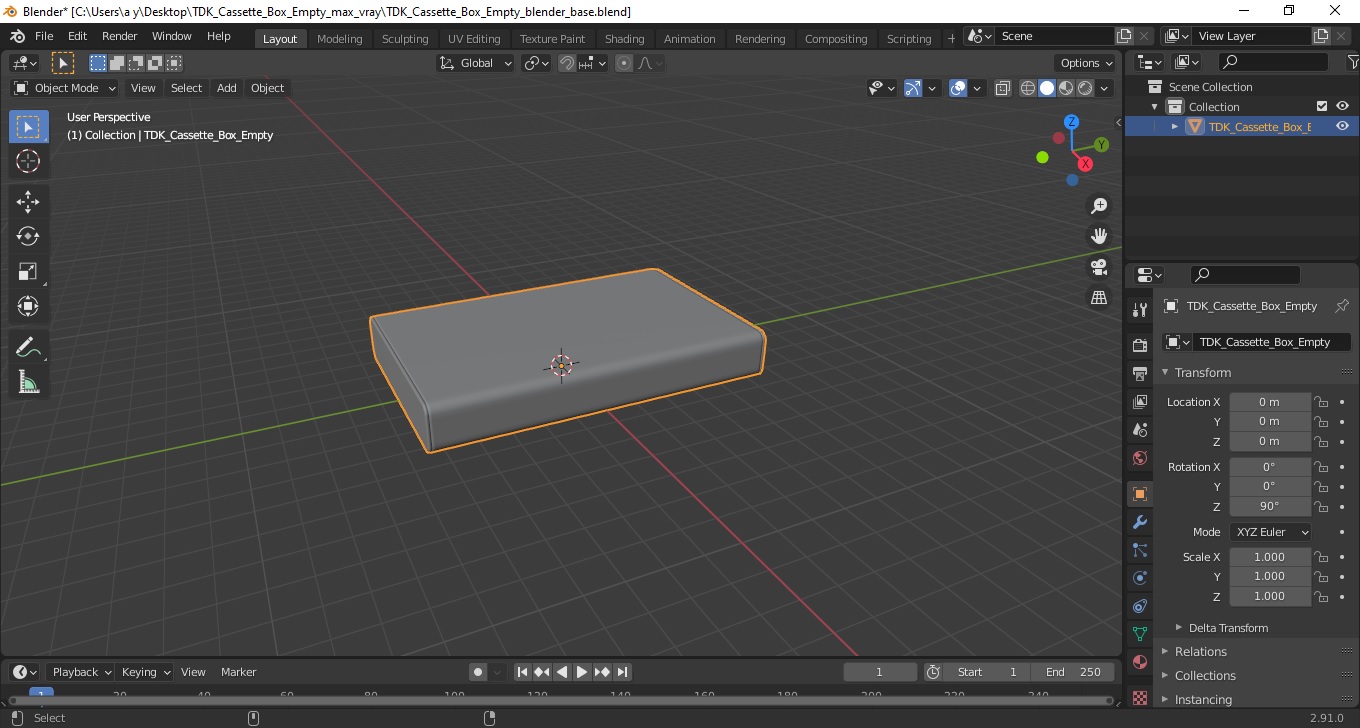This screenshot has height=728, width=1360.
Task: Toggle X-ray display mode
Action: click(x=1003, y=88)
